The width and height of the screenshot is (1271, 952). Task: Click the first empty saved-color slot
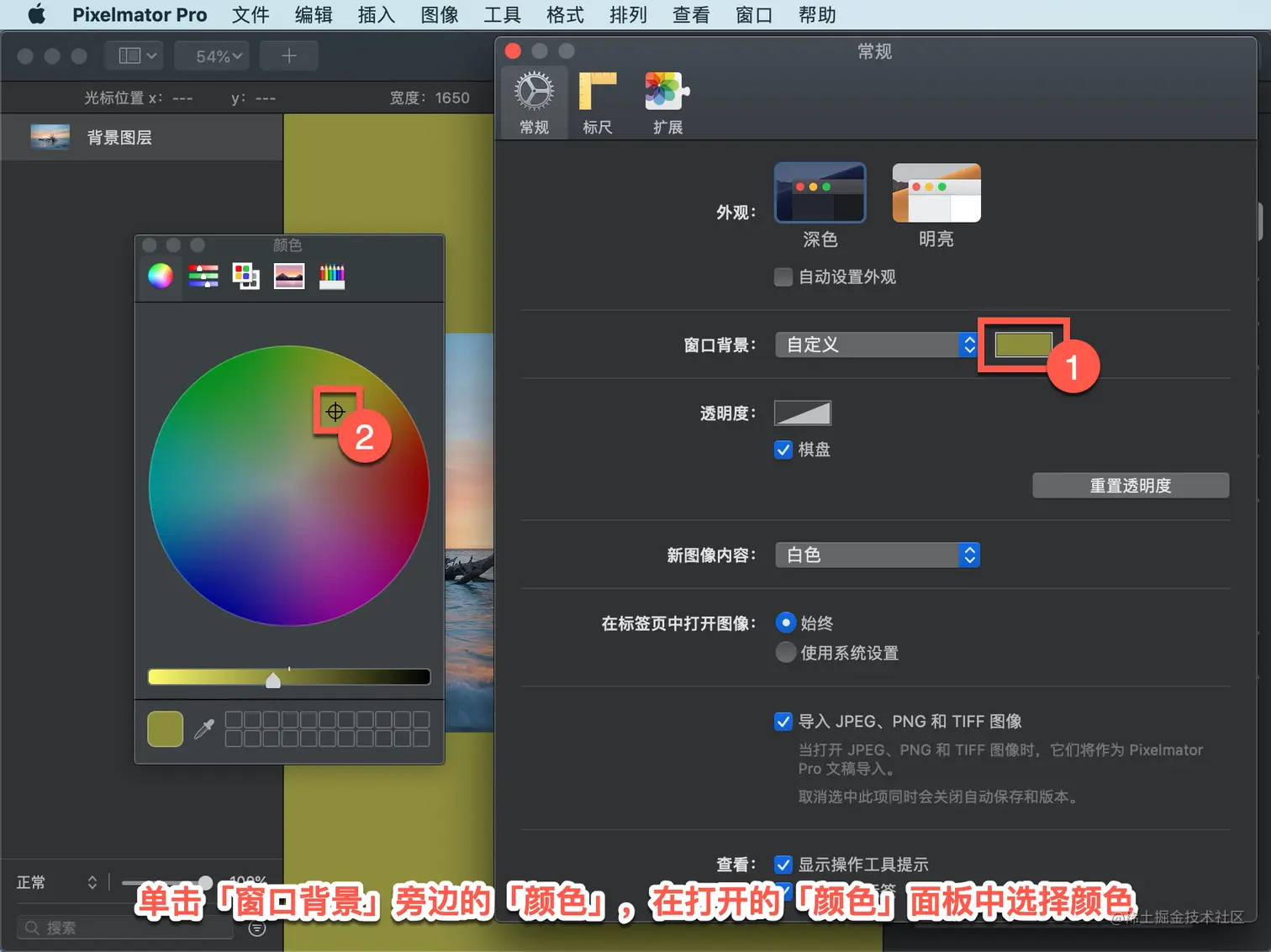coord(234,719)
